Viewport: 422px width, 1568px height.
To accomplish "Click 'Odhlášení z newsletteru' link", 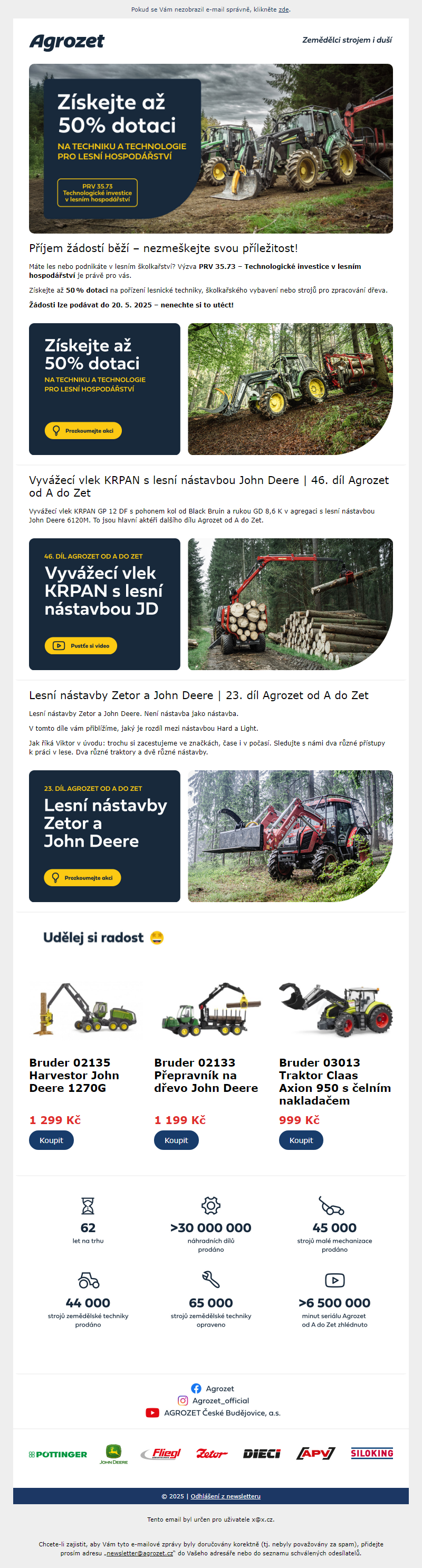I will (225, 1496).
